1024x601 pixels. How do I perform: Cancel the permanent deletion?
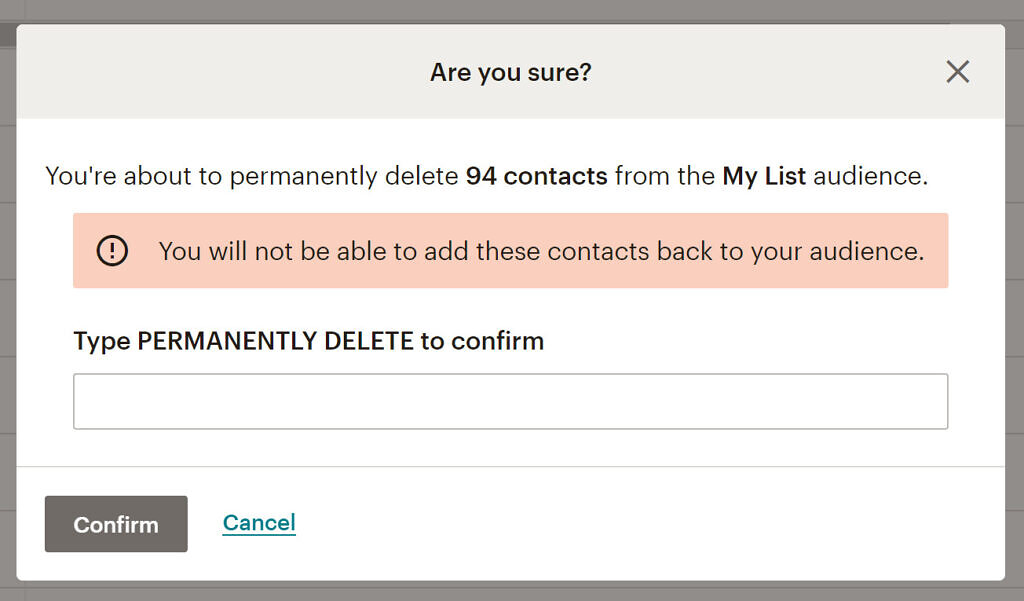[259, 522]
